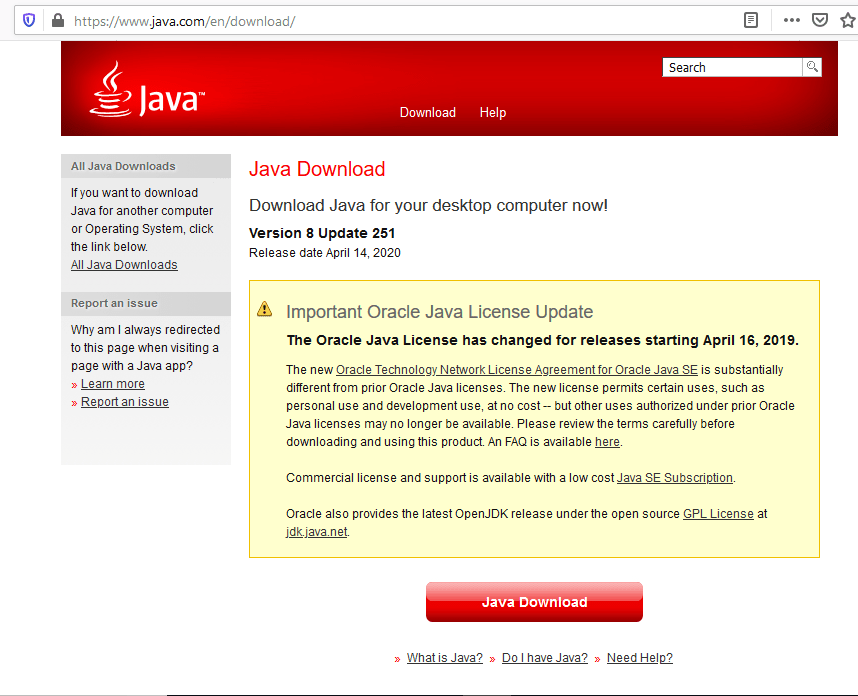Viewport: 858px width, 696px height.
Task: Open the page actions ellipsis menu
Action: (x=791, y=19)
